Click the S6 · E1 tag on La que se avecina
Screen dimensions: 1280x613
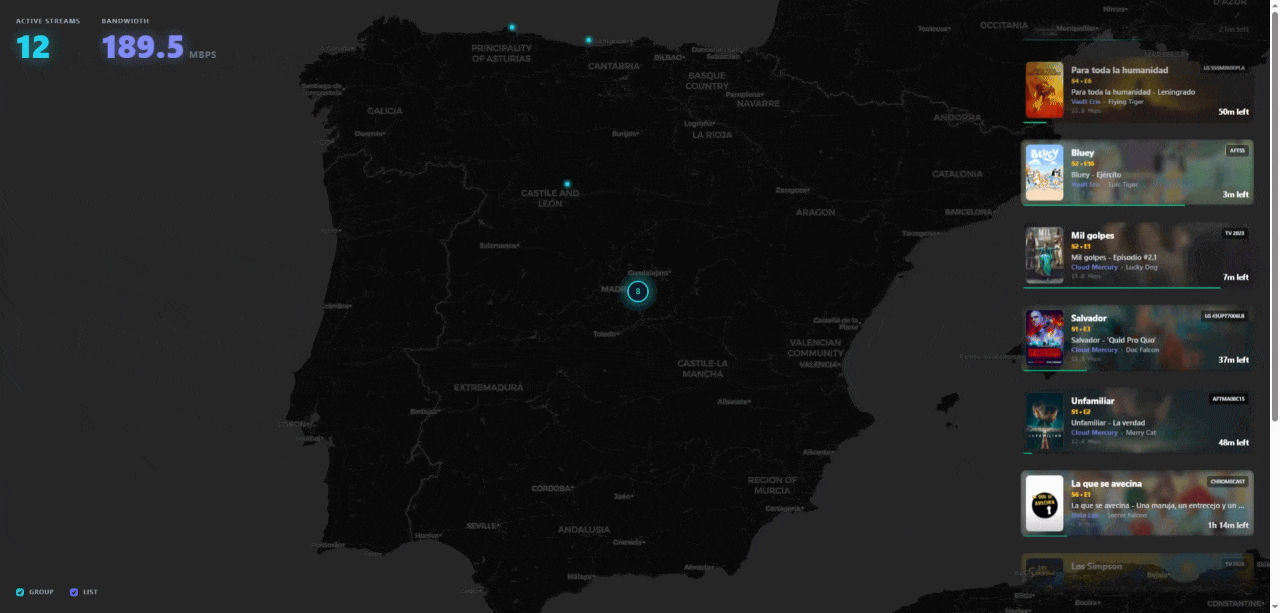coord(1081,494)
